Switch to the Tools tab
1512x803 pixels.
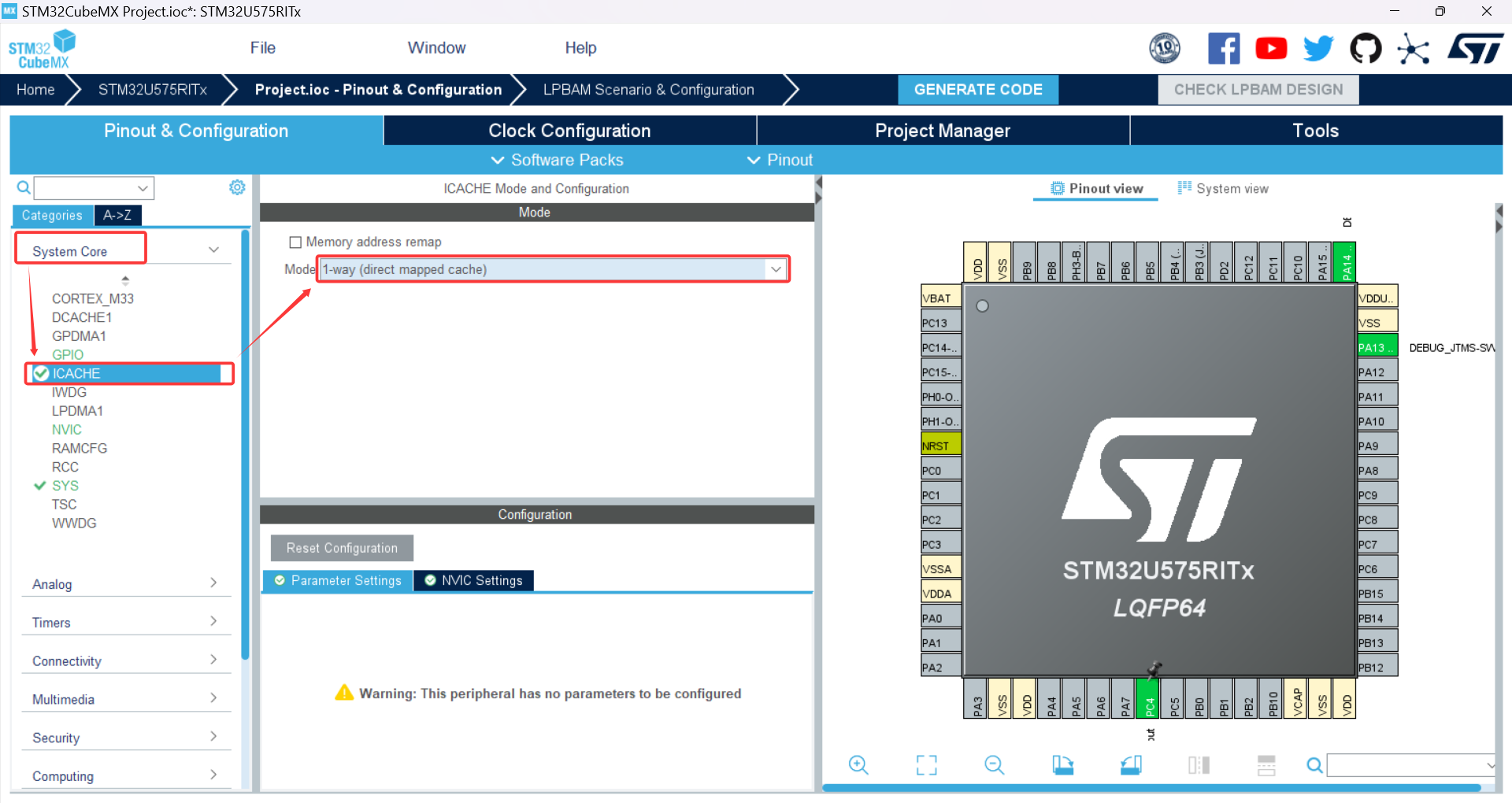click(1316, 131)
